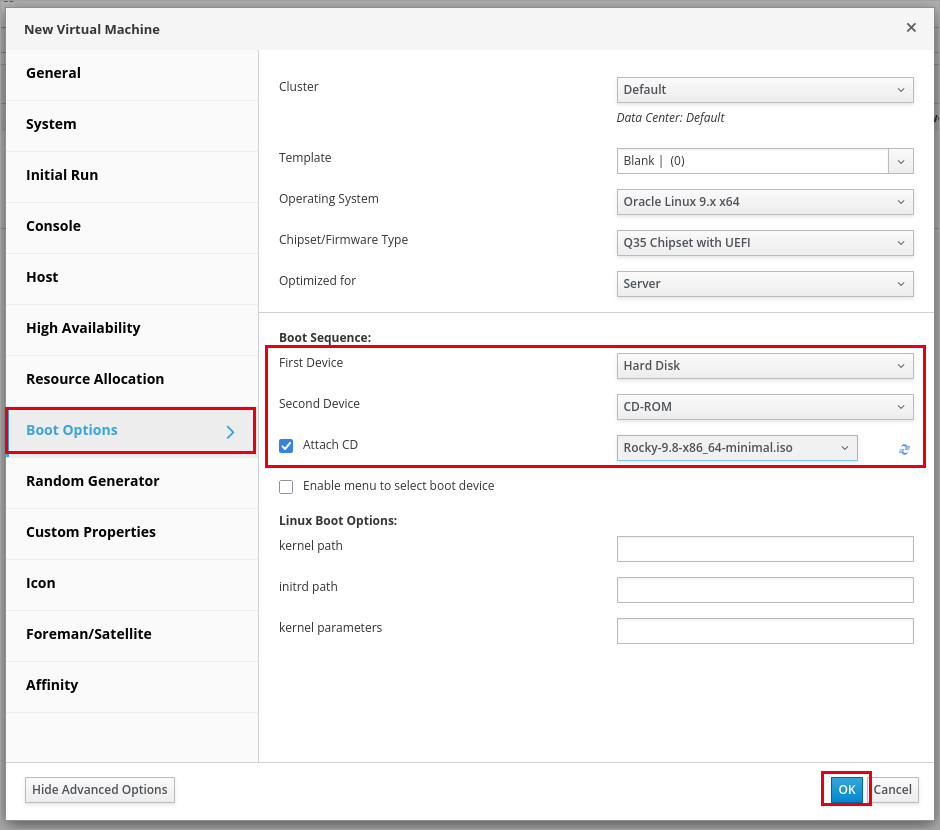Go to the Initial Run tab
Image resolution: width=940 pixels, height=830 pixels.
click(x=132, y=177)
